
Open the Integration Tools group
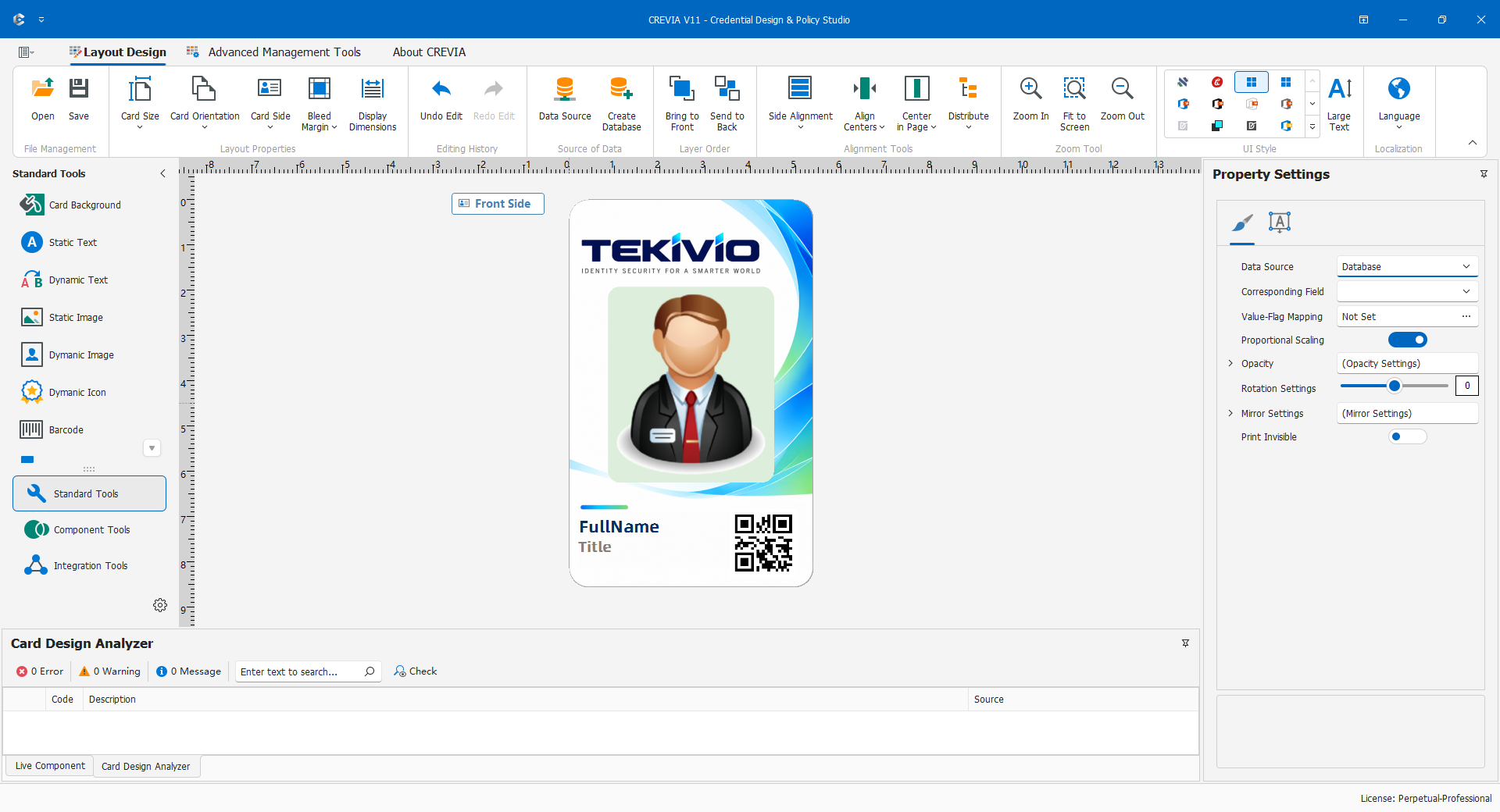(90, 565)
